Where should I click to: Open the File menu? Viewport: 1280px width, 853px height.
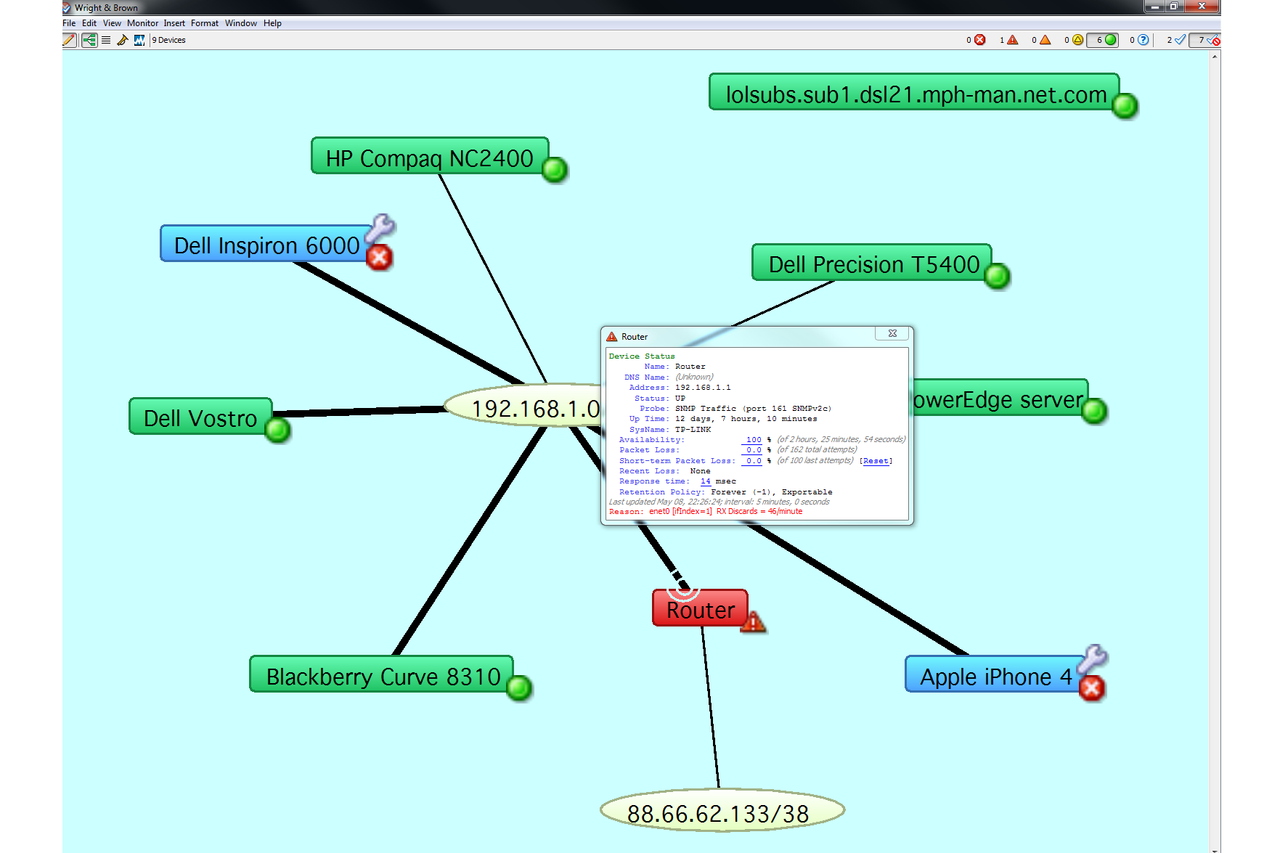tap(69, 23)
